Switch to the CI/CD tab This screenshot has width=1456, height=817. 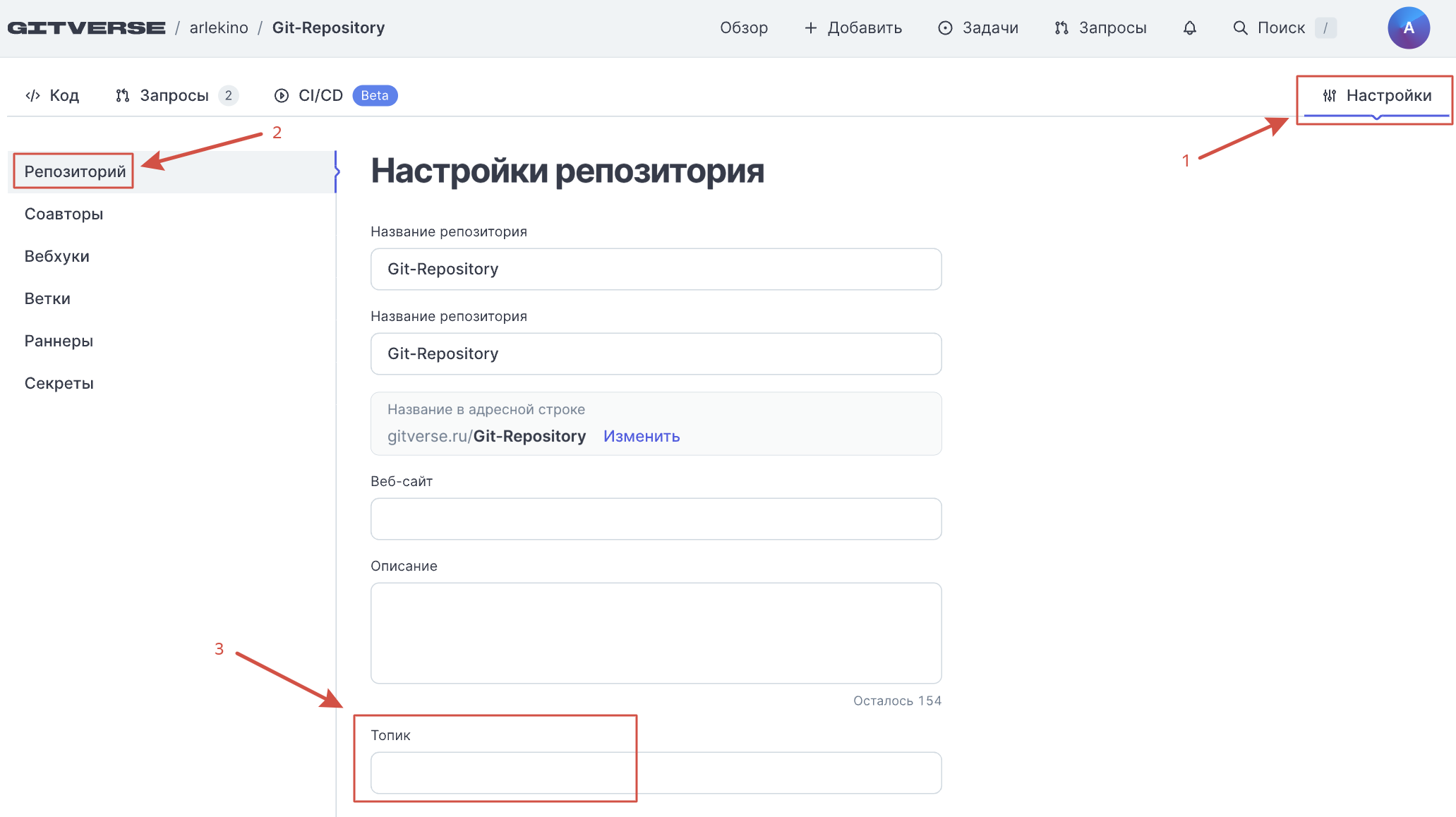tap(335, 95)
